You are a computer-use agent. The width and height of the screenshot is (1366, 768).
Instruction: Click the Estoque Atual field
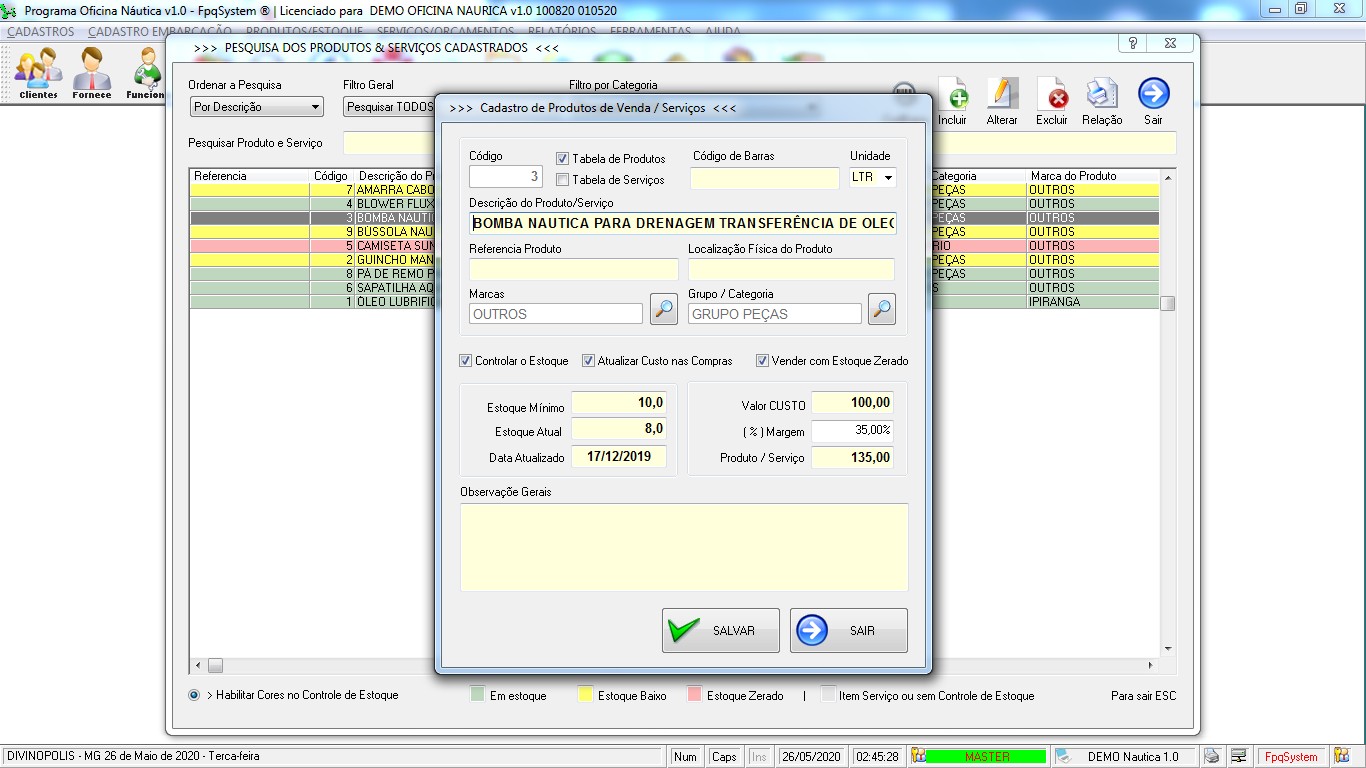point(619,429)
